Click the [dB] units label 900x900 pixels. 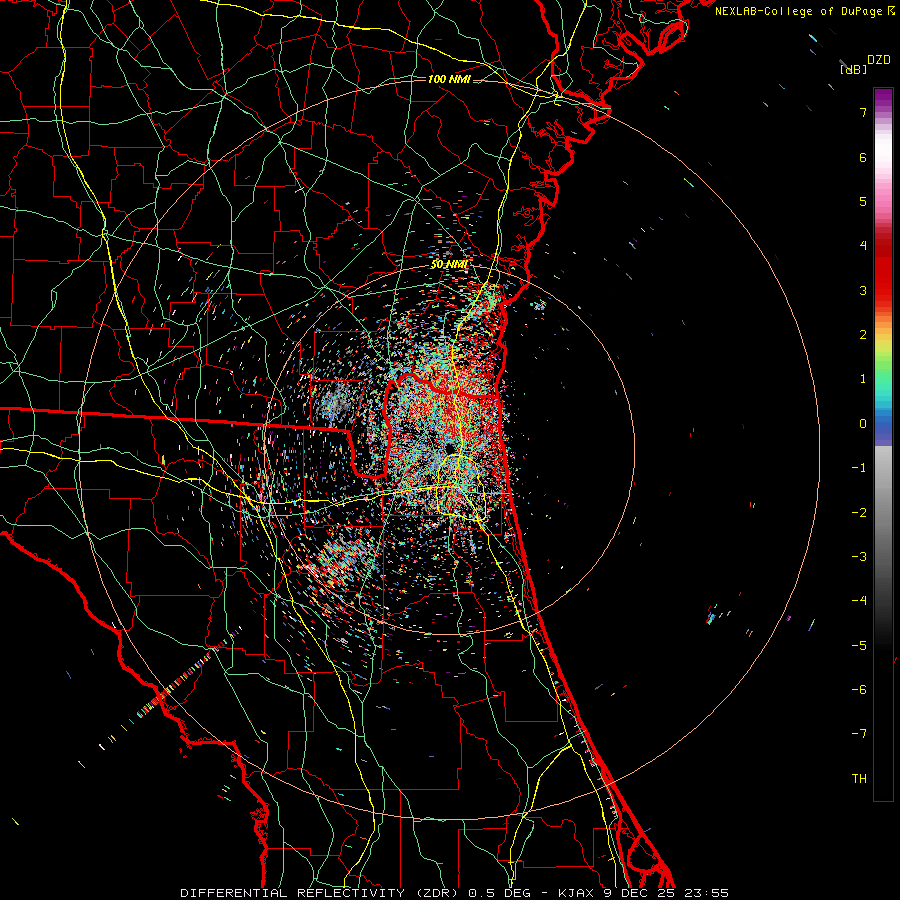pos(854,69)
